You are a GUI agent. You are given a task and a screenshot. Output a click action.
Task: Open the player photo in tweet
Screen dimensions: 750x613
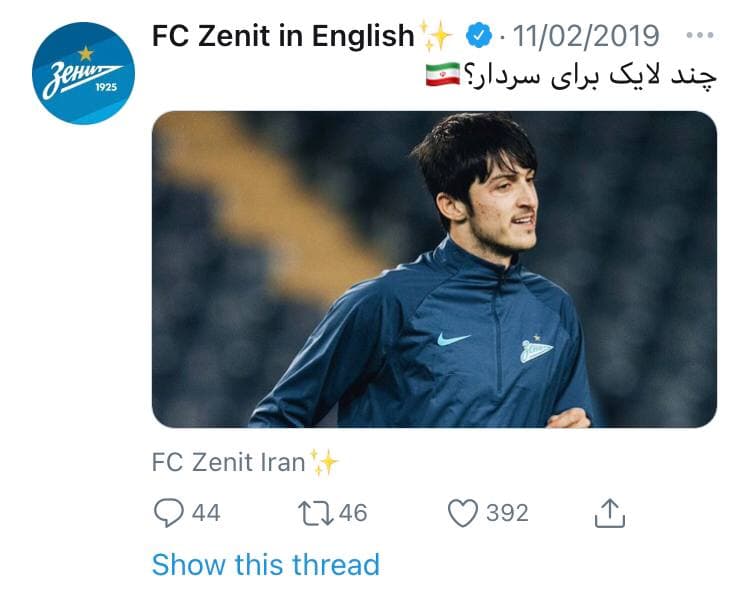pyautogui.click(x=434, y=269)
